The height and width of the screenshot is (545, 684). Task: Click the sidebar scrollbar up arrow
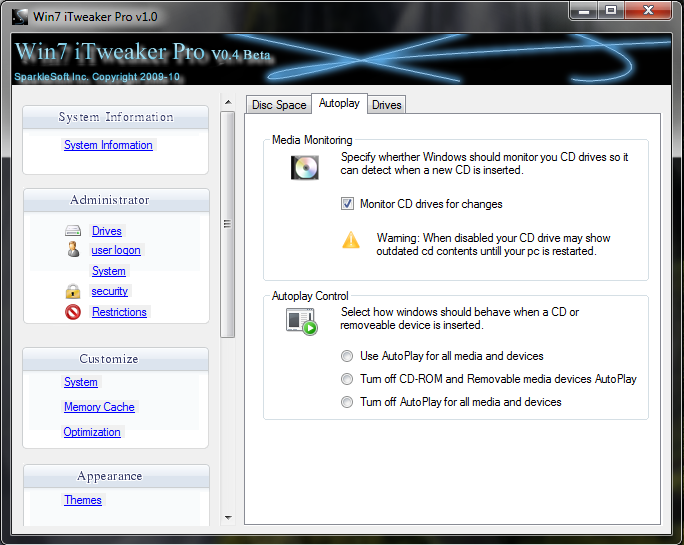coord(228,102)
